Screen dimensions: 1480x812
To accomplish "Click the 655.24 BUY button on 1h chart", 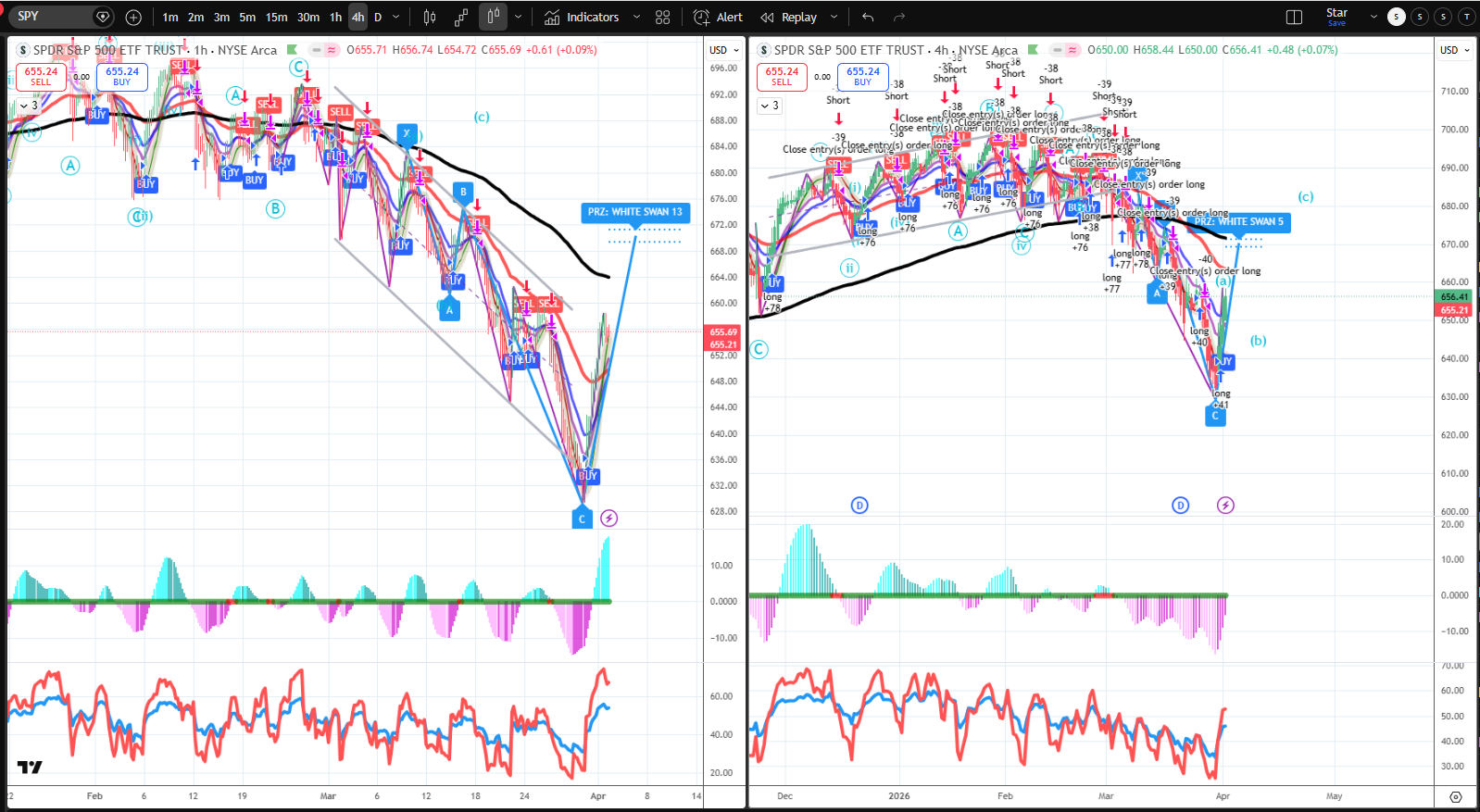I will (x=122, y=76).
